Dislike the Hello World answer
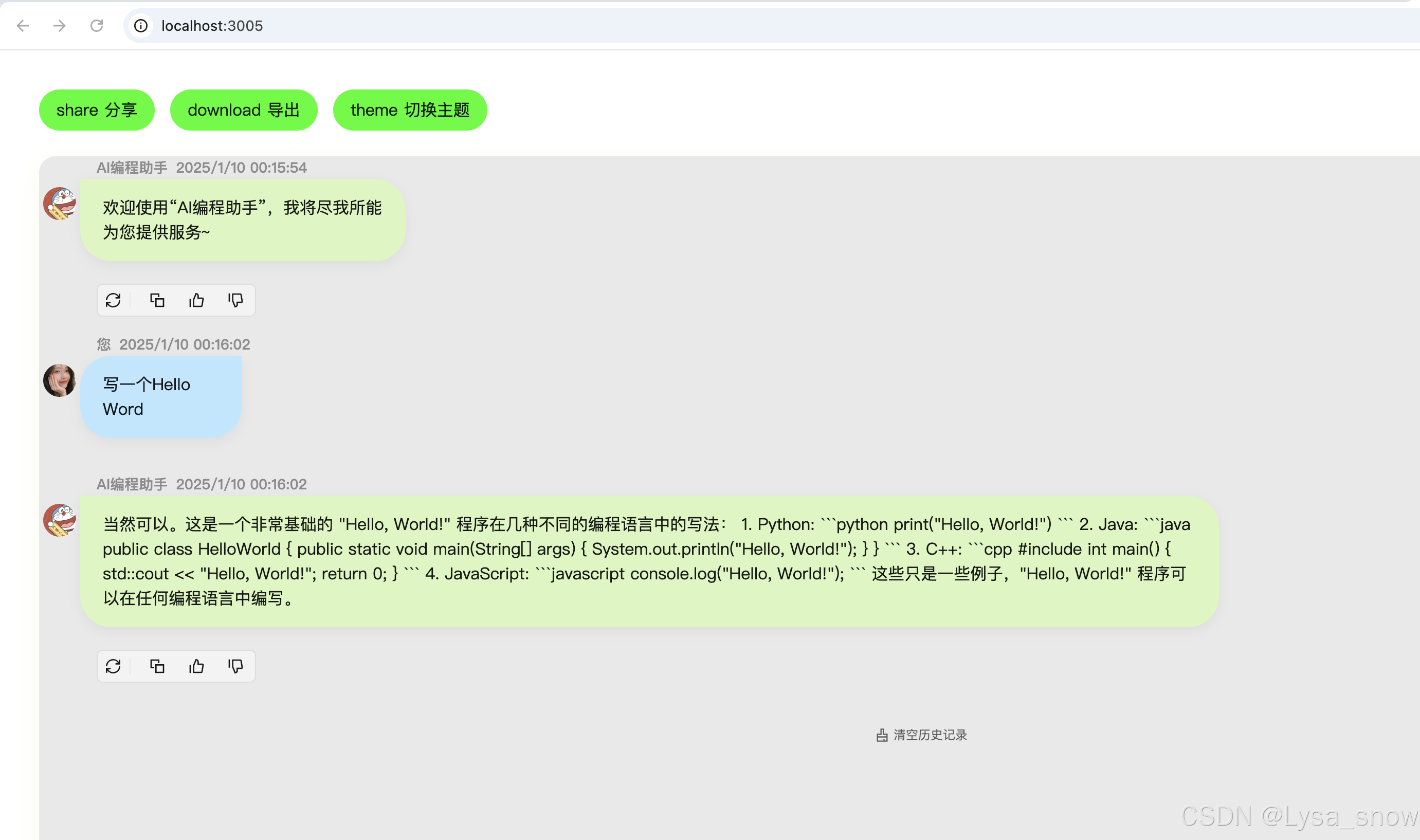This screenshot has width=1420, height=840. click(235, 666)
